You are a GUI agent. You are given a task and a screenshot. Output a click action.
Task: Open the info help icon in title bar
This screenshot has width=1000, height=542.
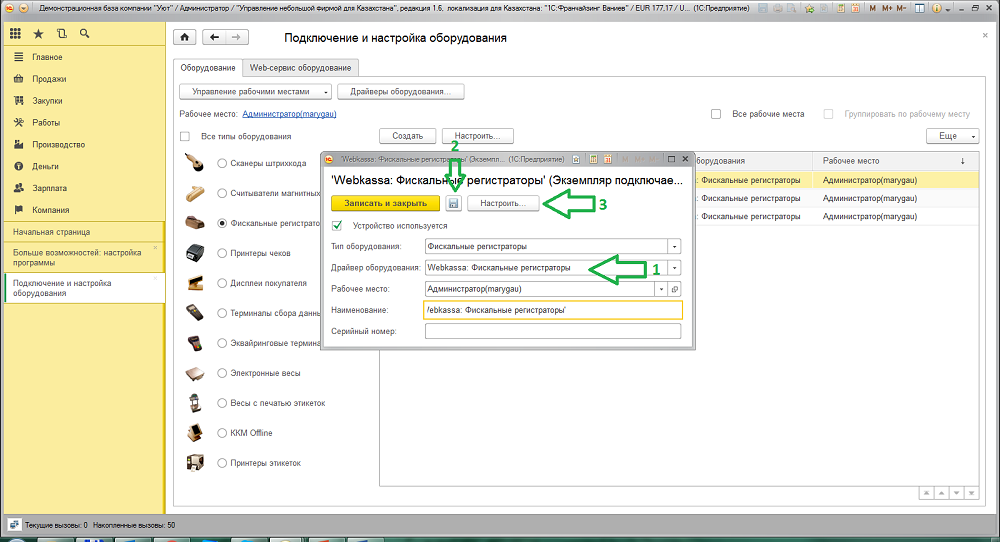pos(937,8)
